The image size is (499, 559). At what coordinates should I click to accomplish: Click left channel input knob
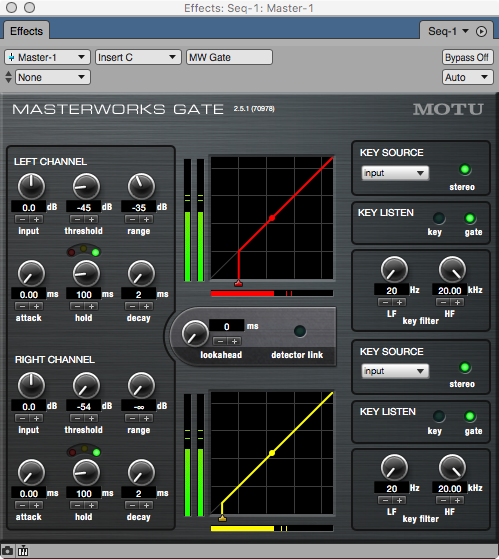coord(31,187)
